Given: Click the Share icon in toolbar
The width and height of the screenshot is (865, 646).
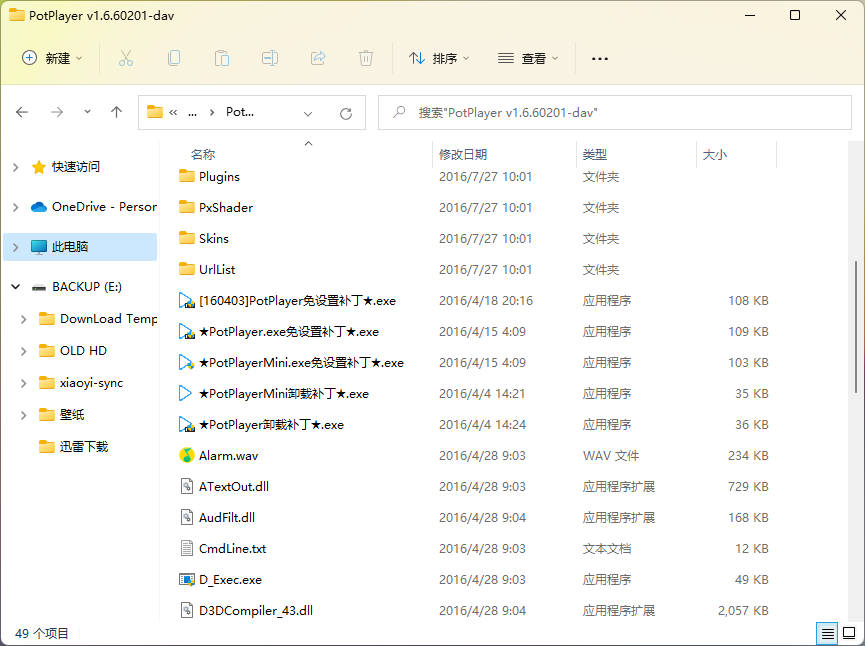Looking at the screenshot, I should tap(318, 58).
